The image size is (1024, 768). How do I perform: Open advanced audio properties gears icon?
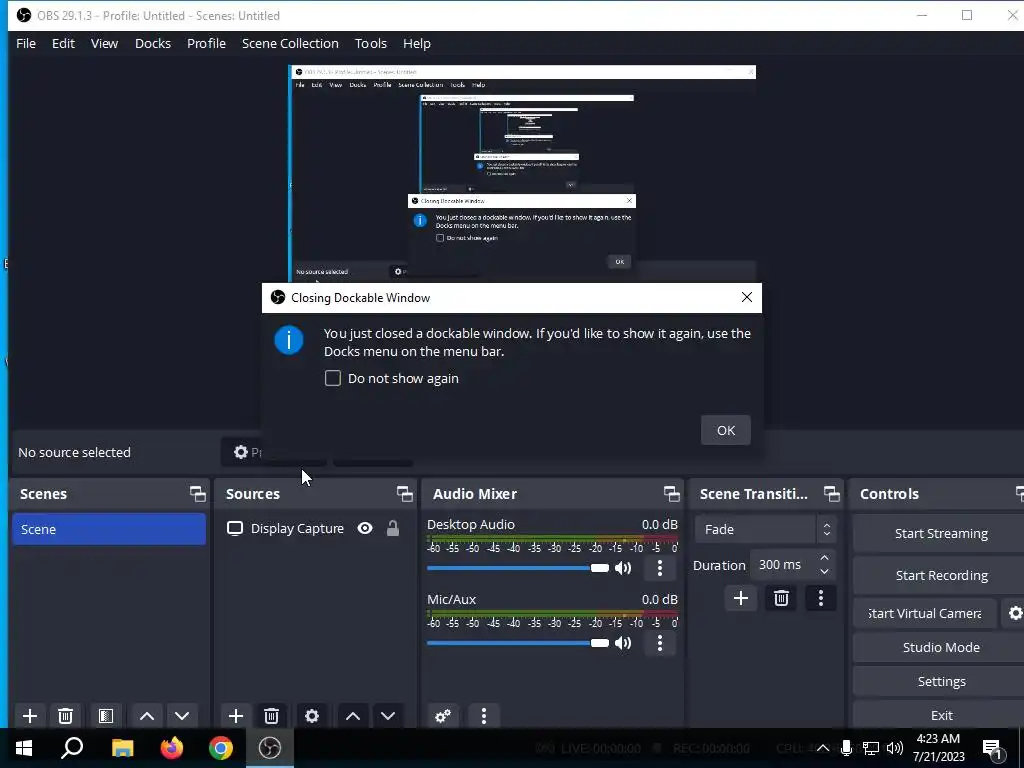(443, 716)
